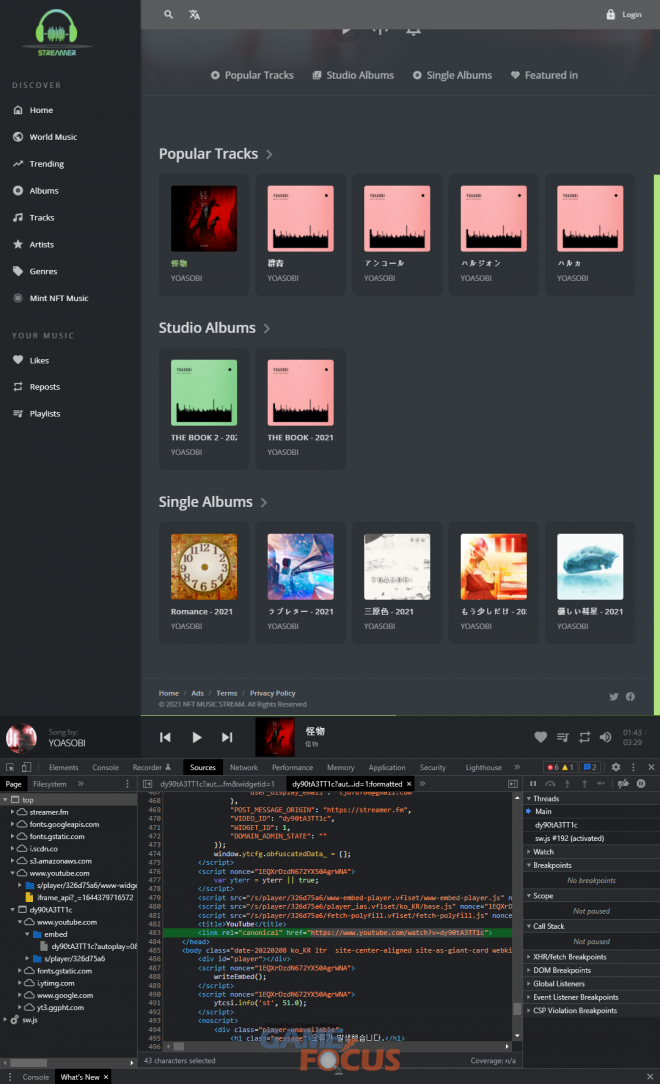The image size is (660, 1084).
Task: Open the 怪物 track cover
Action: click(204, 218)
